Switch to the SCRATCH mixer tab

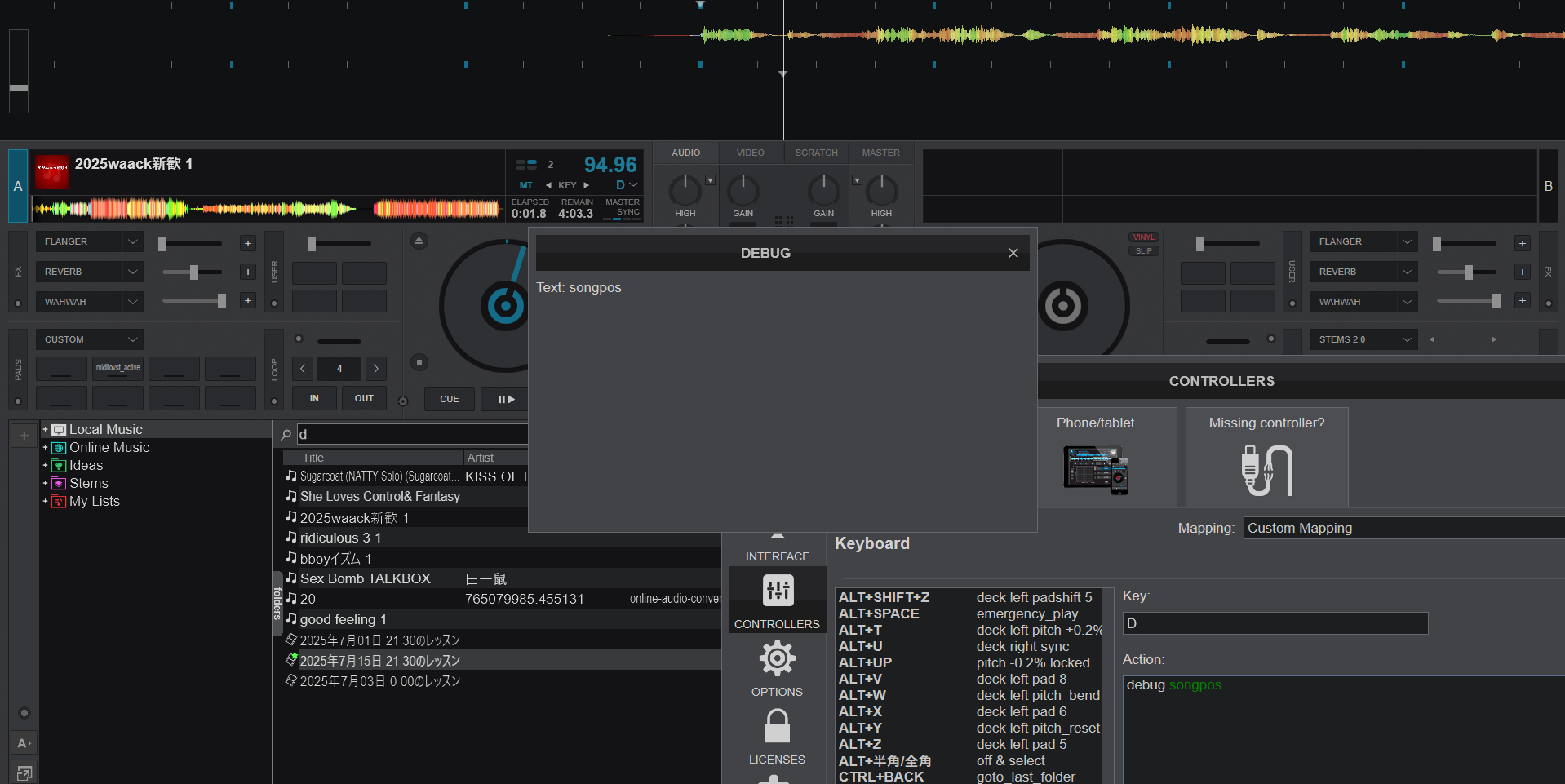point(816,153)
